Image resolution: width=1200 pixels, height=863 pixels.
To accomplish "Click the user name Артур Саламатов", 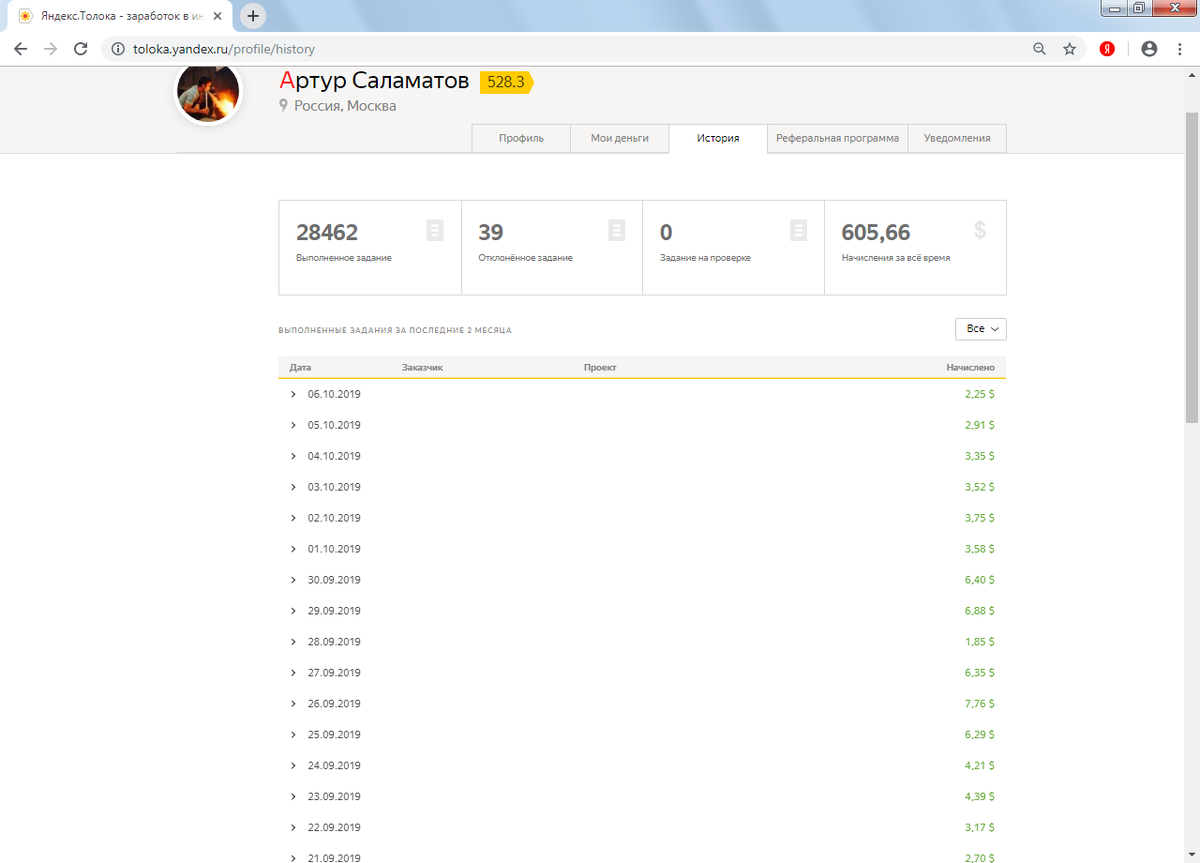I will point(374,81).
